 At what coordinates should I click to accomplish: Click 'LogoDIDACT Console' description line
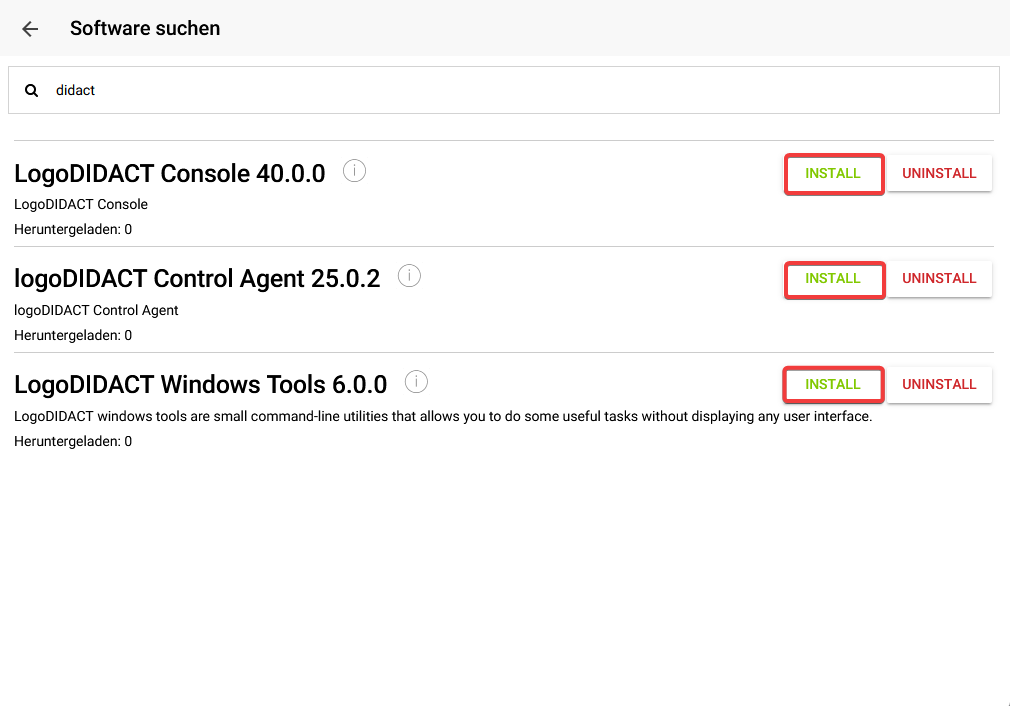(x=81, y=204)
